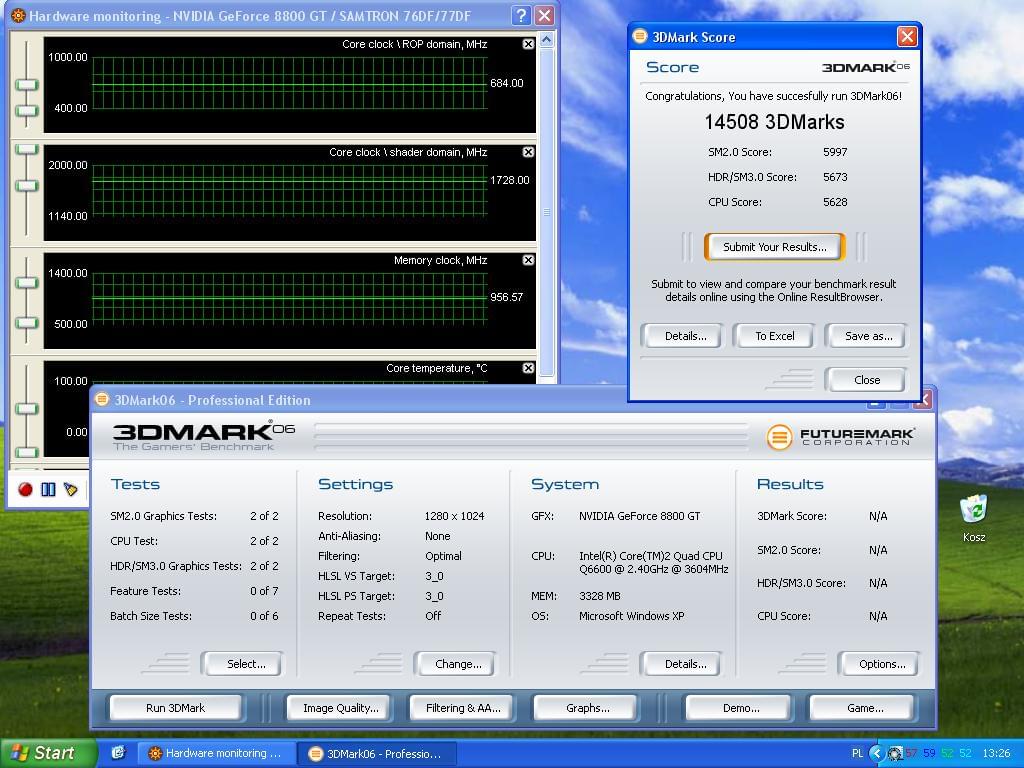Click the red record button in the monitor
Screen dimensions: 1024x768
[25, 489]
